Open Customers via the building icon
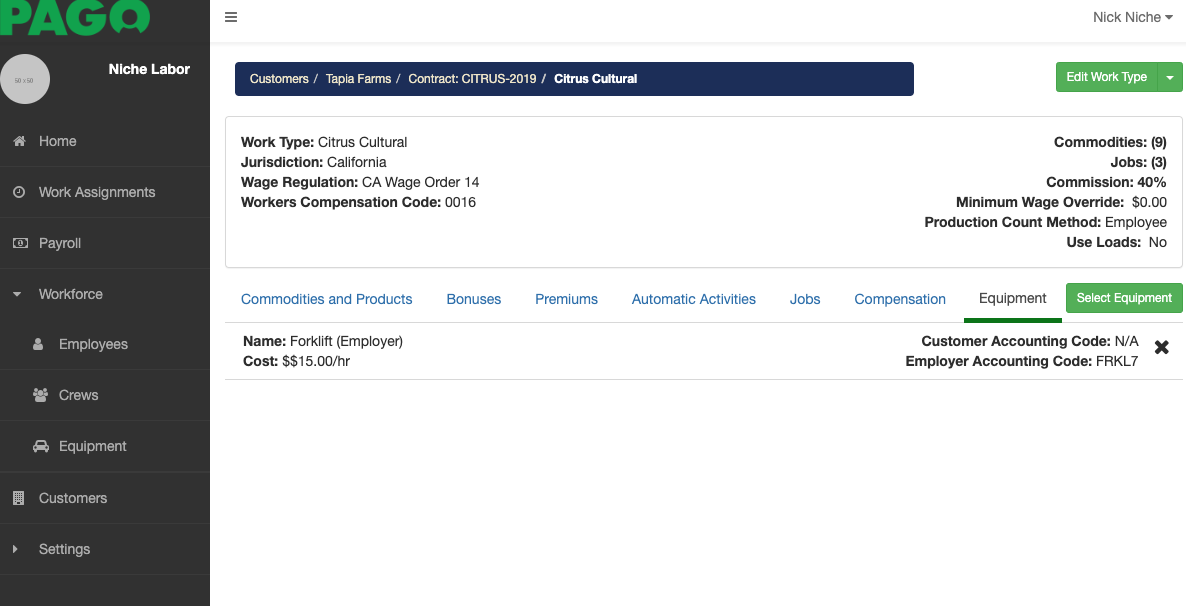1186x606 pixels. (x=19, y=497)
